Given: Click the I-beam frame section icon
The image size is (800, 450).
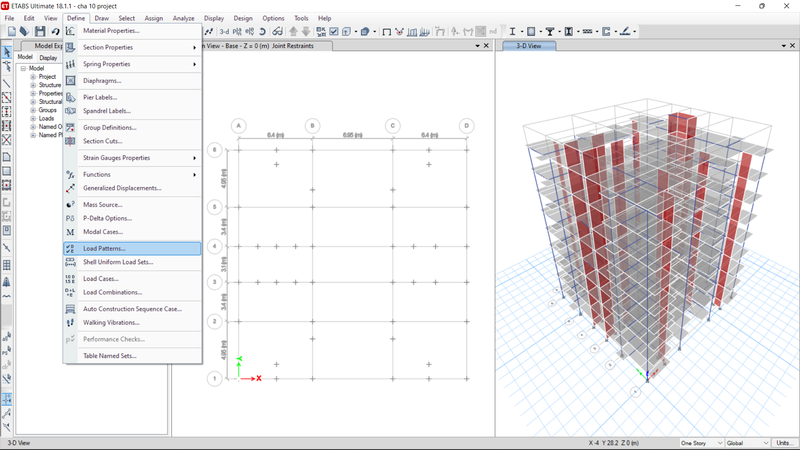Looking at the screenshot, I should [512, 32].
